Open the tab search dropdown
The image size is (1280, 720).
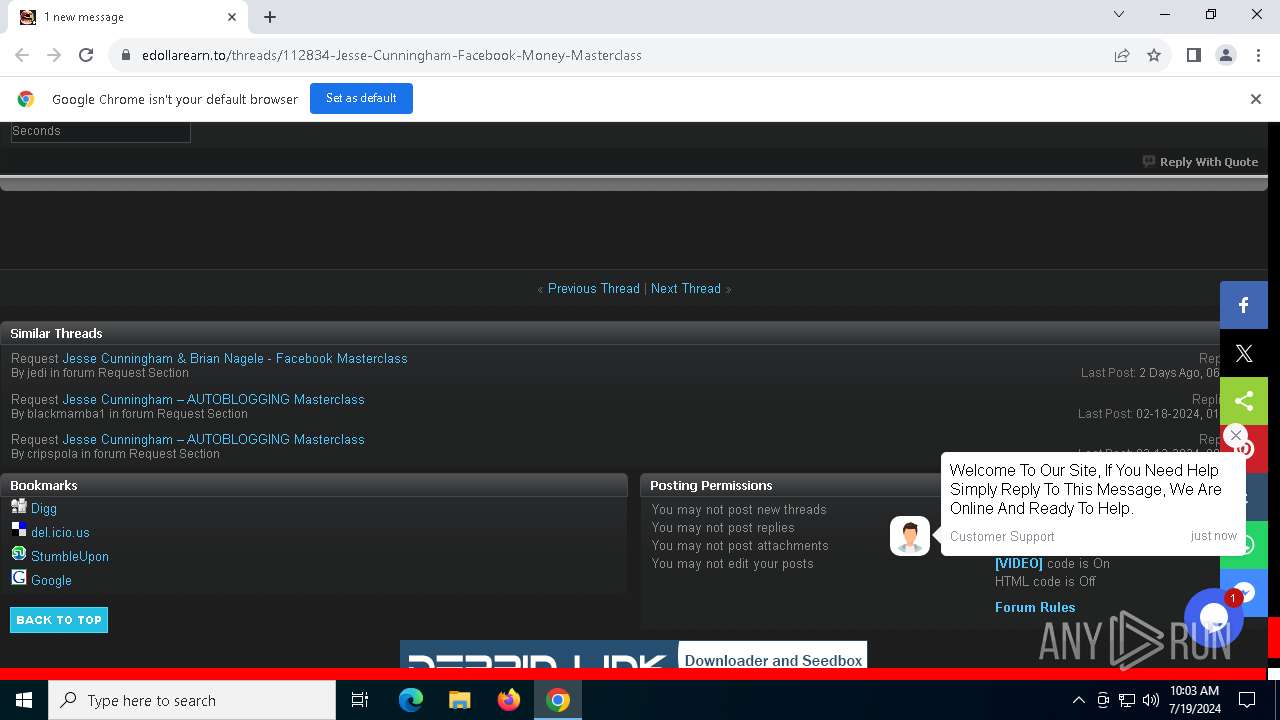click(x=1119, y=15)
